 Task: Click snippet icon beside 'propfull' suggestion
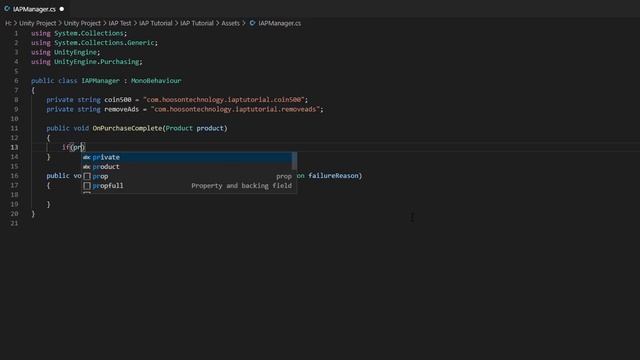[87, 186]
